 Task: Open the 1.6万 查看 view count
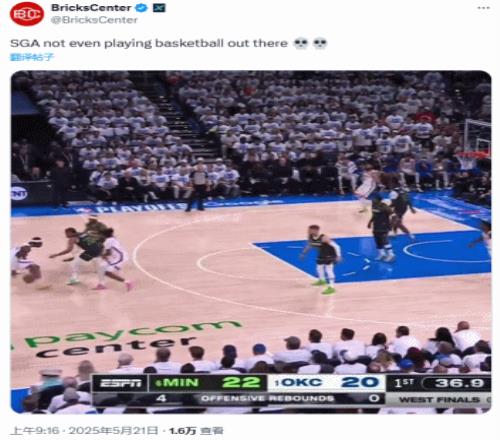click(196, 431)
